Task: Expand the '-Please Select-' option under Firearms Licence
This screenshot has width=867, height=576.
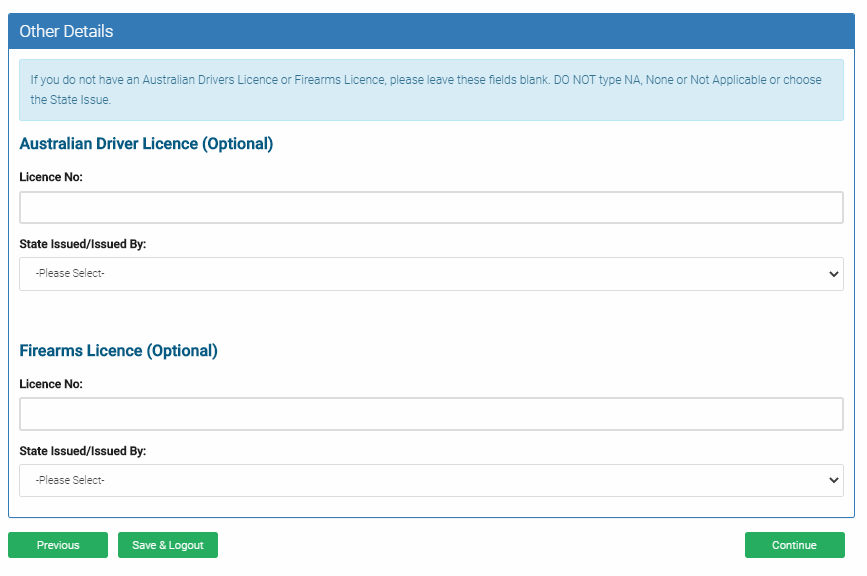Action: tap(430, 480)
